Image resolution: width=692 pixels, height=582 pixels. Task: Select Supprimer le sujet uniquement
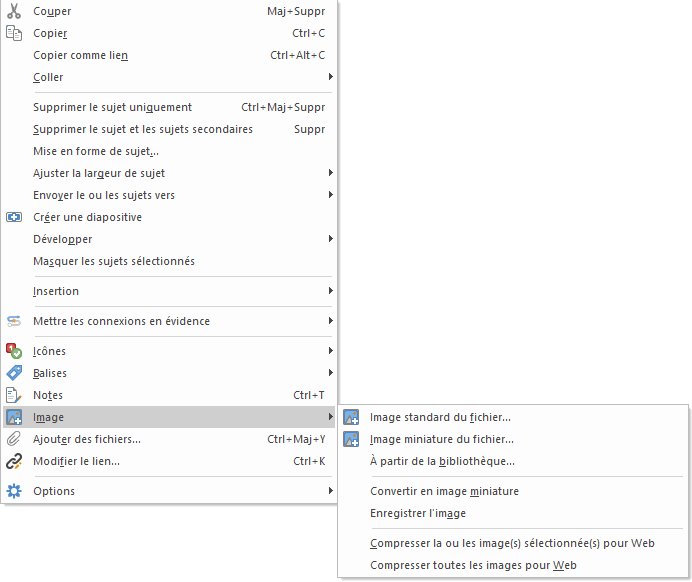tap(112, 107)
